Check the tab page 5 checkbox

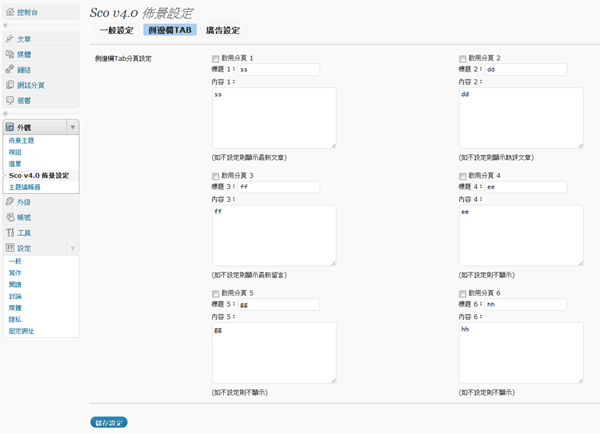tap(215, 294)
